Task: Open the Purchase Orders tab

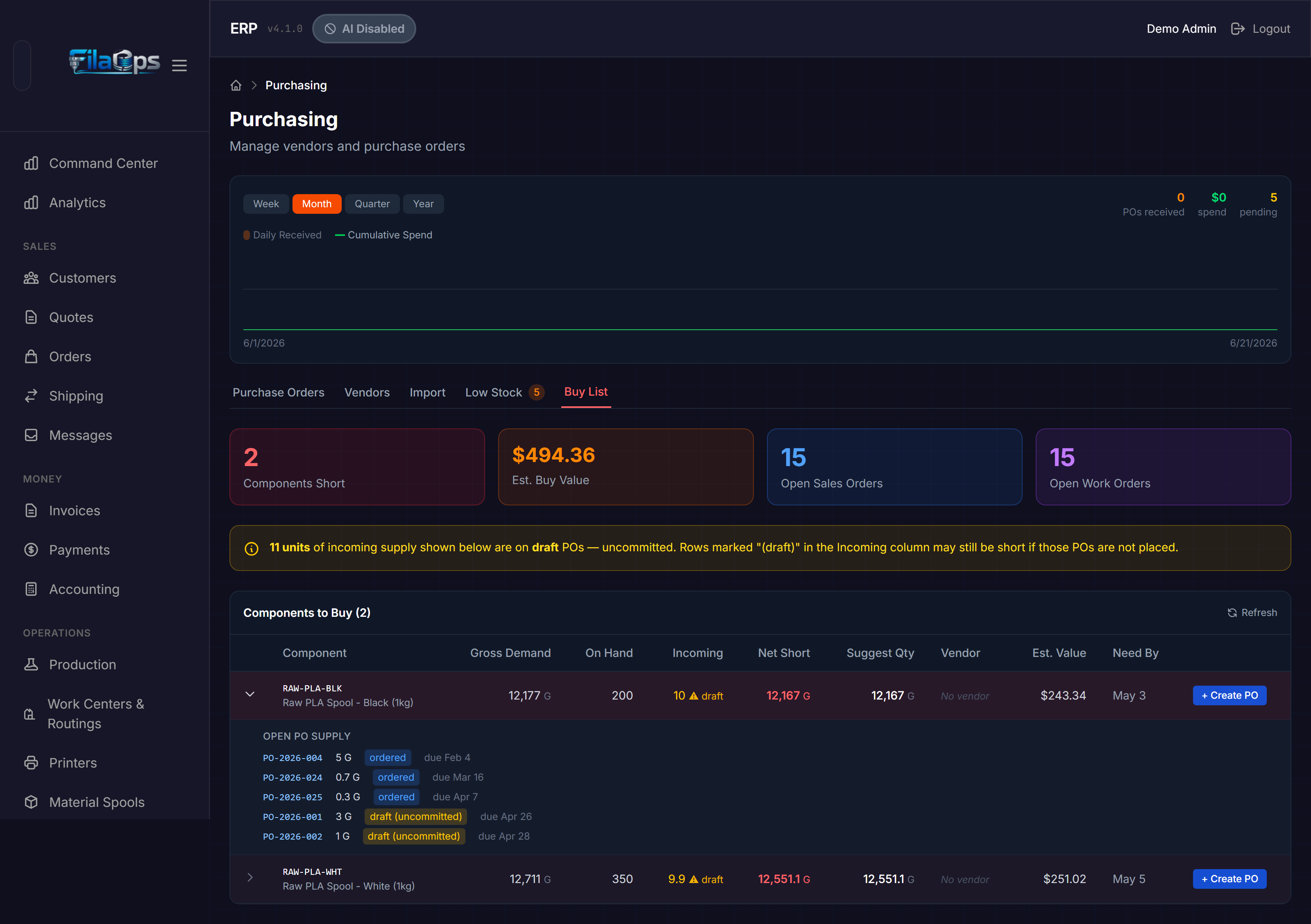Action: tap(279, 393)
